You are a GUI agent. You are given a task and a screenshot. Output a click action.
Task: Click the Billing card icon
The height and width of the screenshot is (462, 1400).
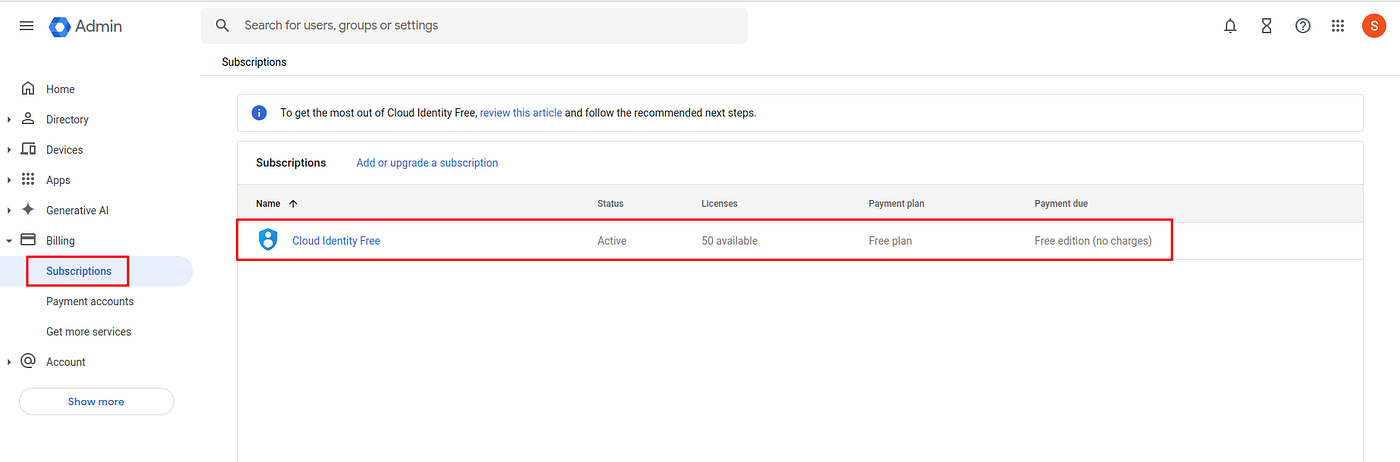(x=28, y=240)
